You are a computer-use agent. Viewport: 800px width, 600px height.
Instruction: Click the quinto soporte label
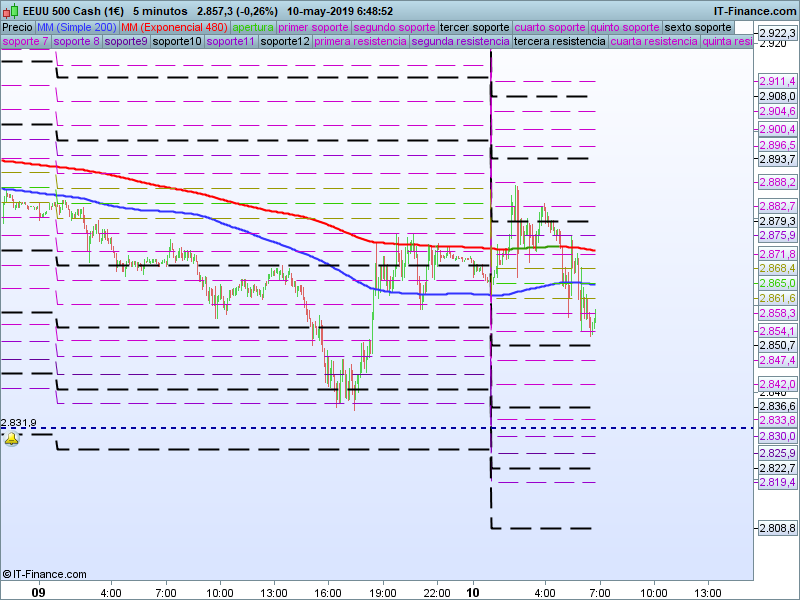[x=625, y=28]
